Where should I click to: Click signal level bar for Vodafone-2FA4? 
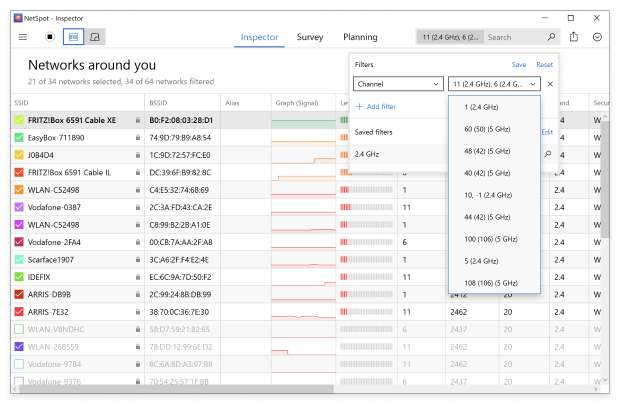tap(367, 242)
